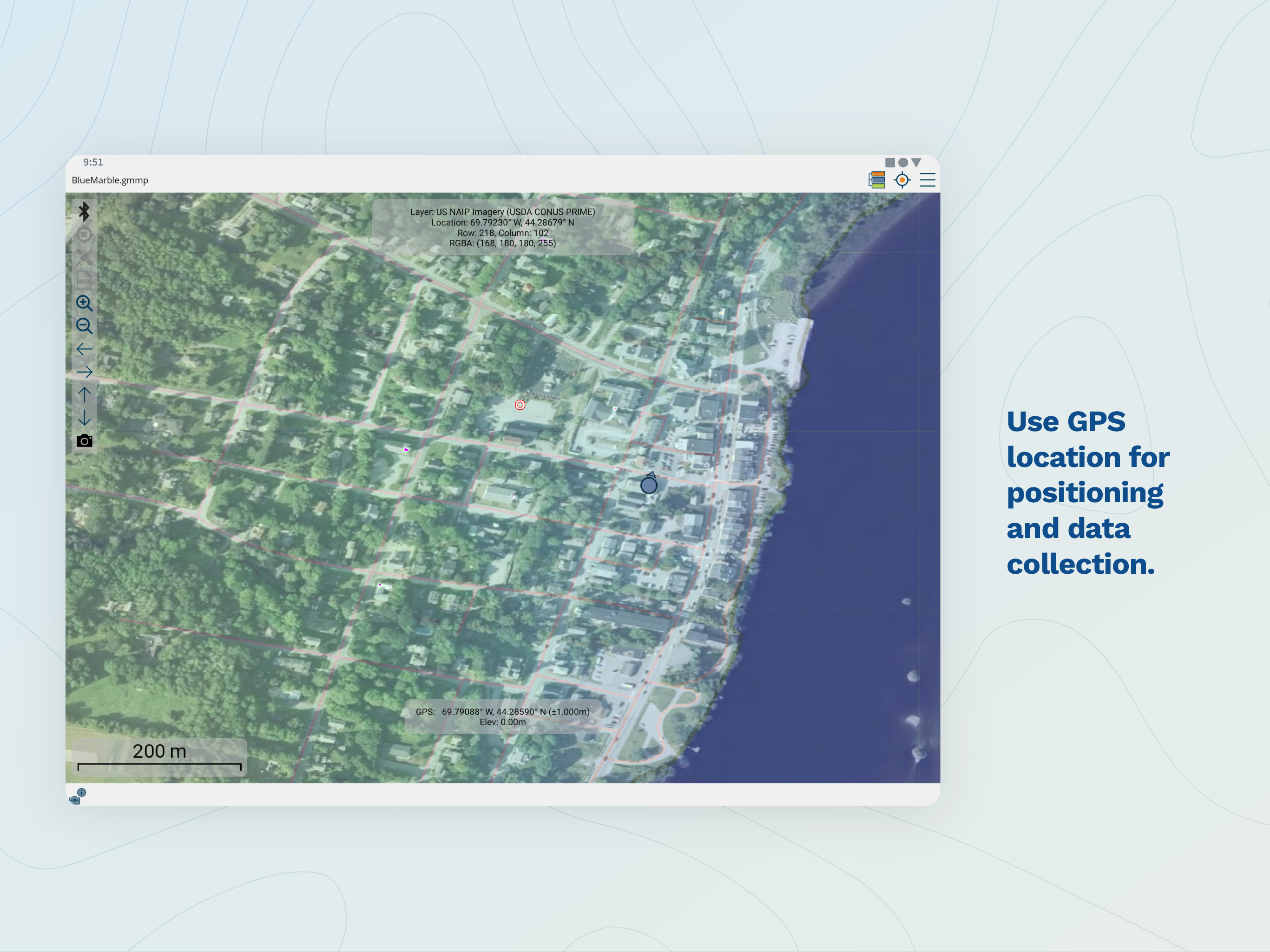Image resolution: width=1270 pixels, height=952 pixels.
Task: Click the stop GPS tracking crosshair icon
Action: (x=85, y=234)
